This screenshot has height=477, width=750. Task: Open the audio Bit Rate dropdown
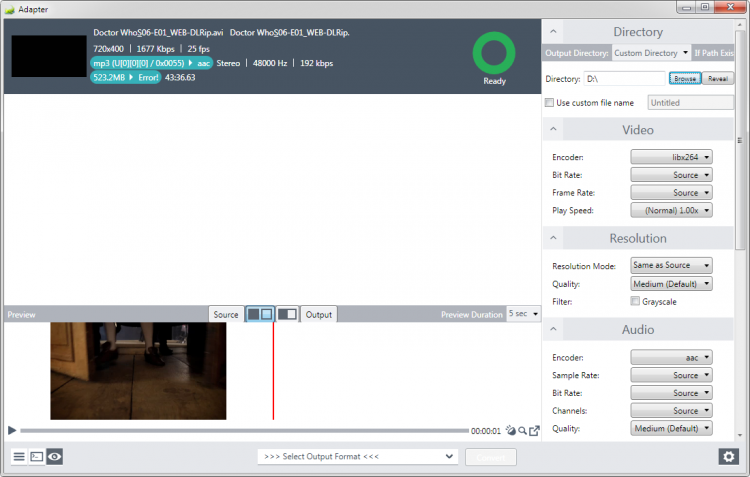pyautogui.click(x=672, y=393)
